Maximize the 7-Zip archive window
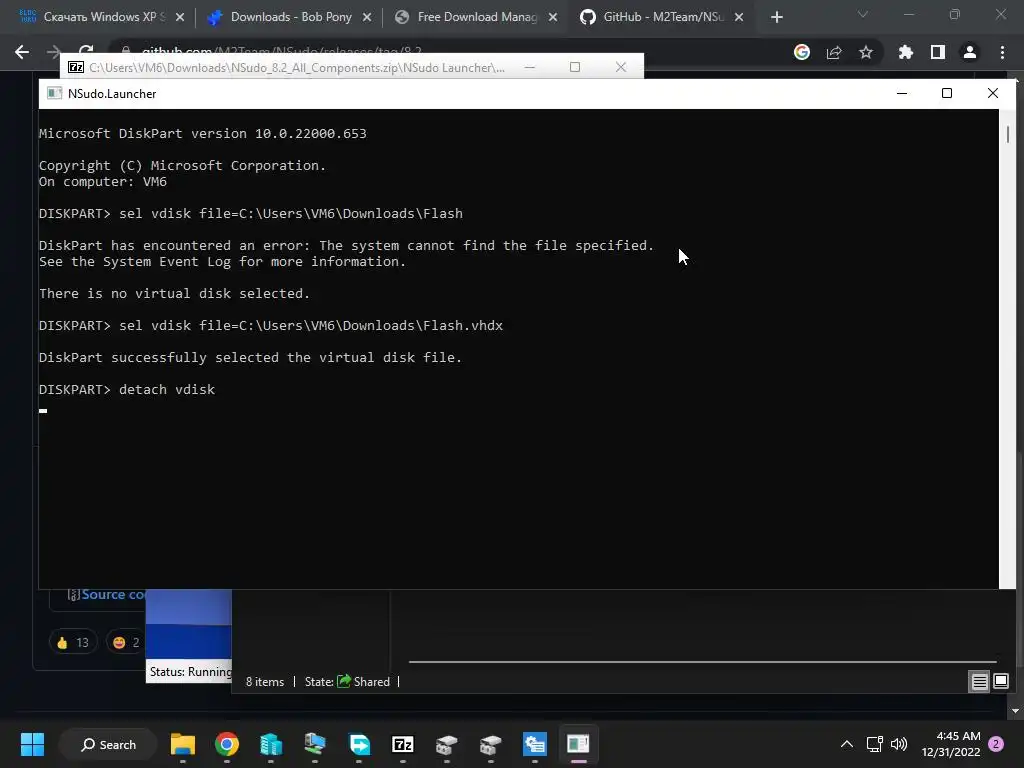Viewport: 1024px width, 768px height. (575, 67)
